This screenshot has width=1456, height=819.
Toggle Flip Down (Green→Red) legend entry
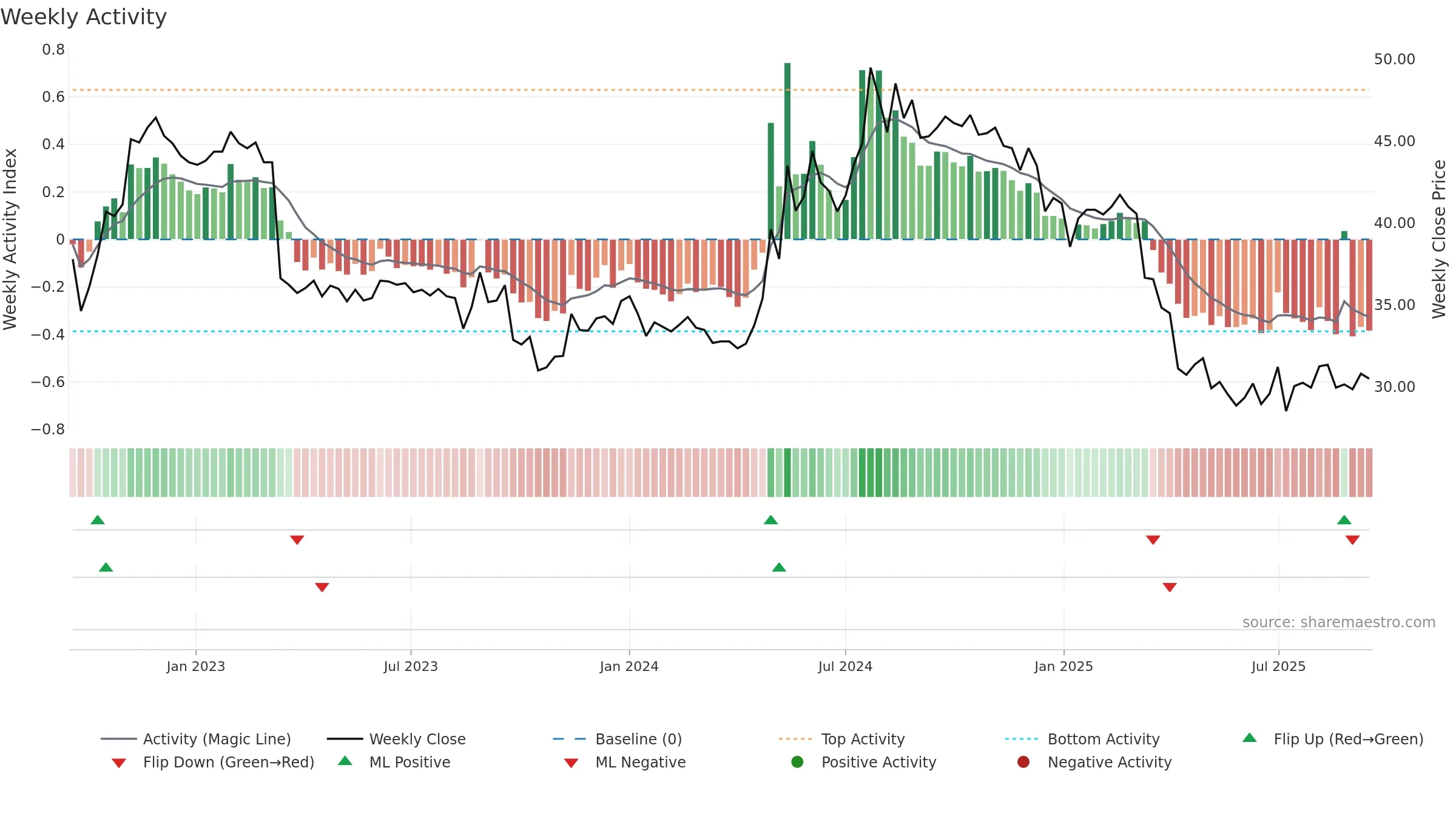pyautogui.click(x=213, y=762)
